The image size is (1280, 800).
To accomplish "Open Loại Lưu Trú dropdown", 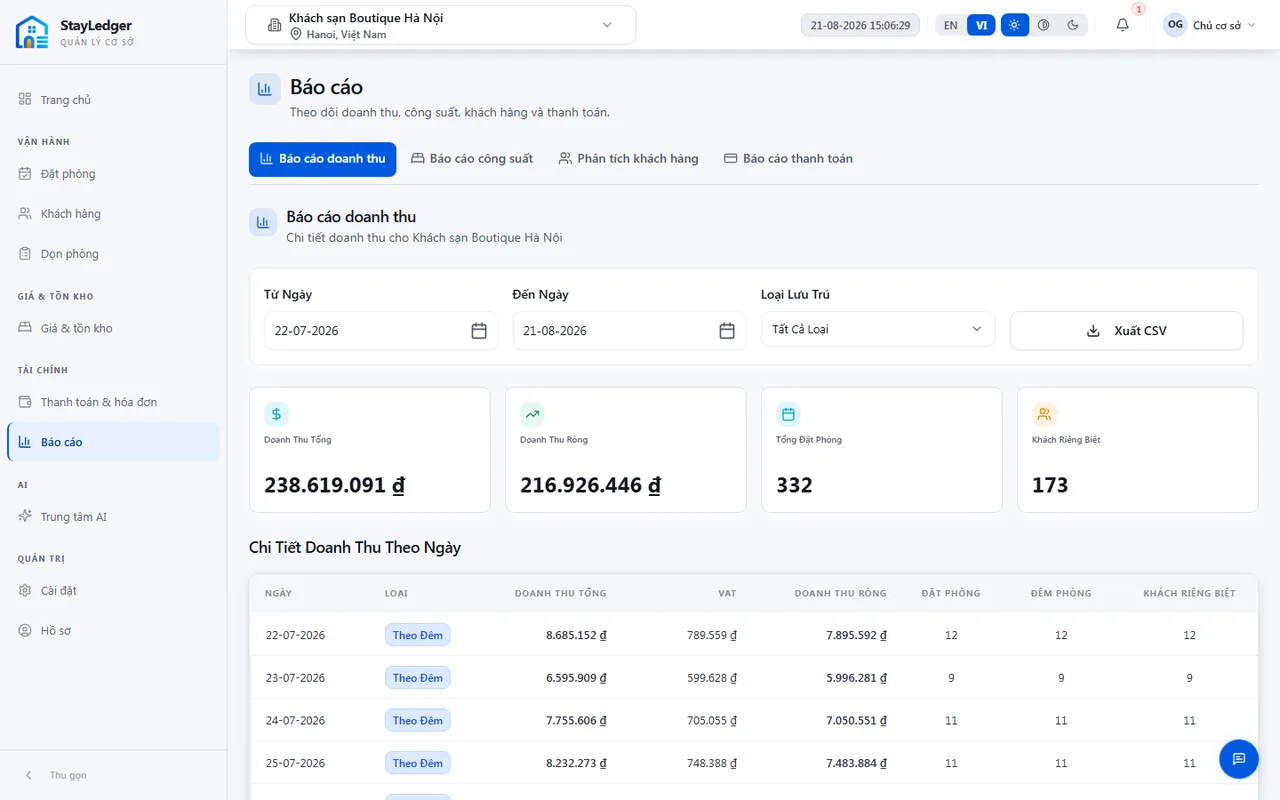I will [878, 329].
